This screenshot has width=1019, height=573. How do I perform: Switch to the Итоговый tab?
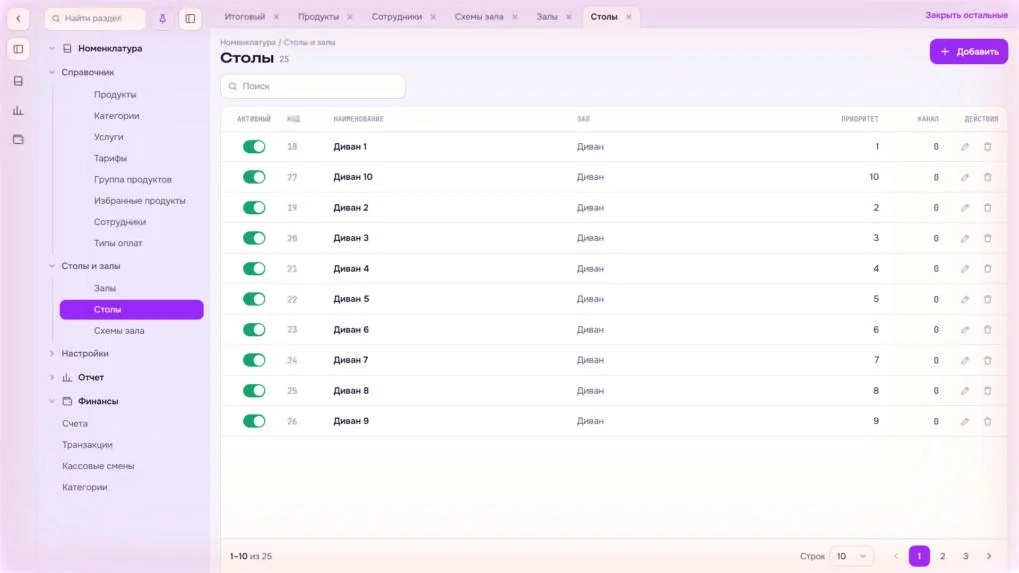click(244, 17)
